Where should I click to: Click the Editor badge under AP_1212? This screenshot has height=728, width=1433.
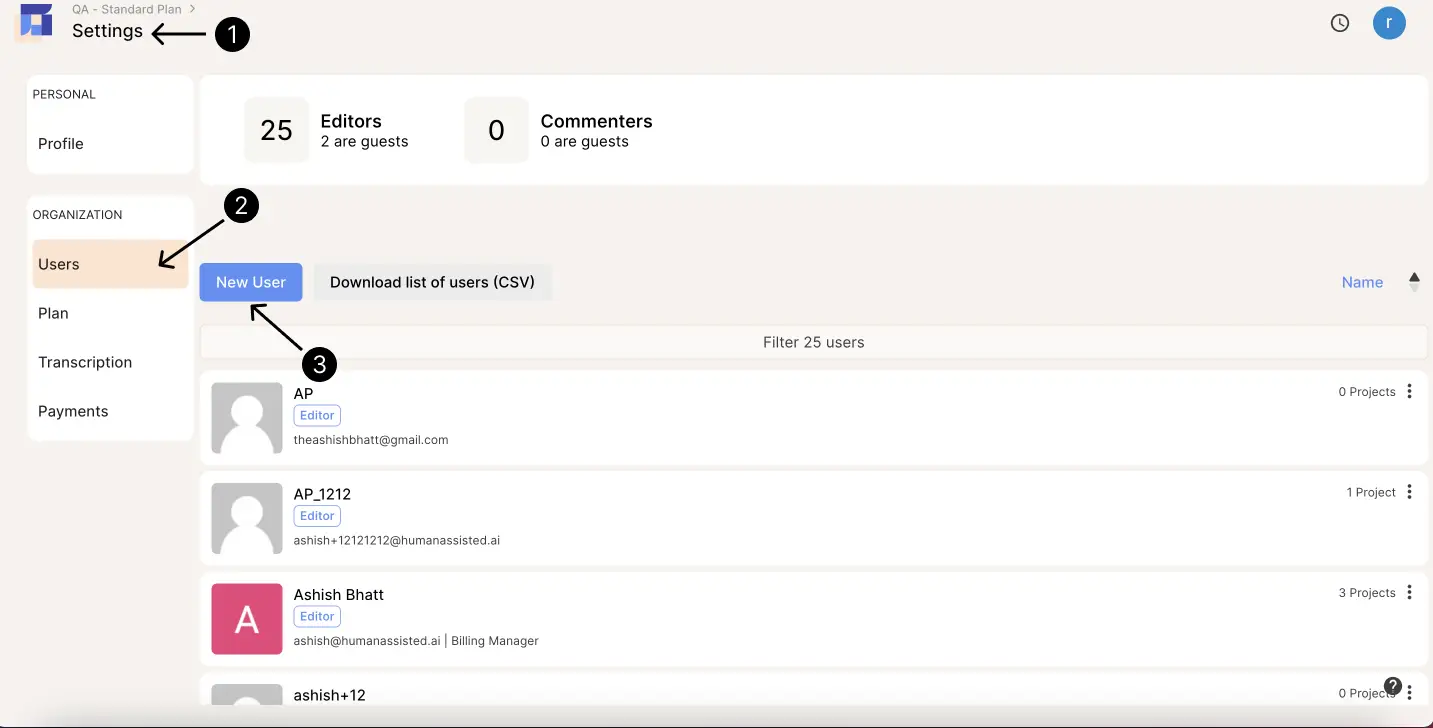[317, 516]
